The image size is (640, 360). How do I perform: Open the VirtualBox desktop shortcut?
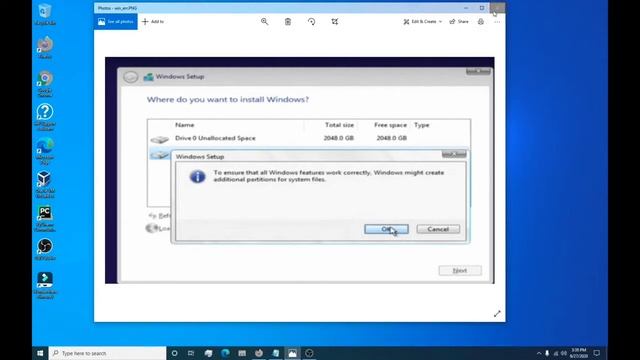click(45, 184)
